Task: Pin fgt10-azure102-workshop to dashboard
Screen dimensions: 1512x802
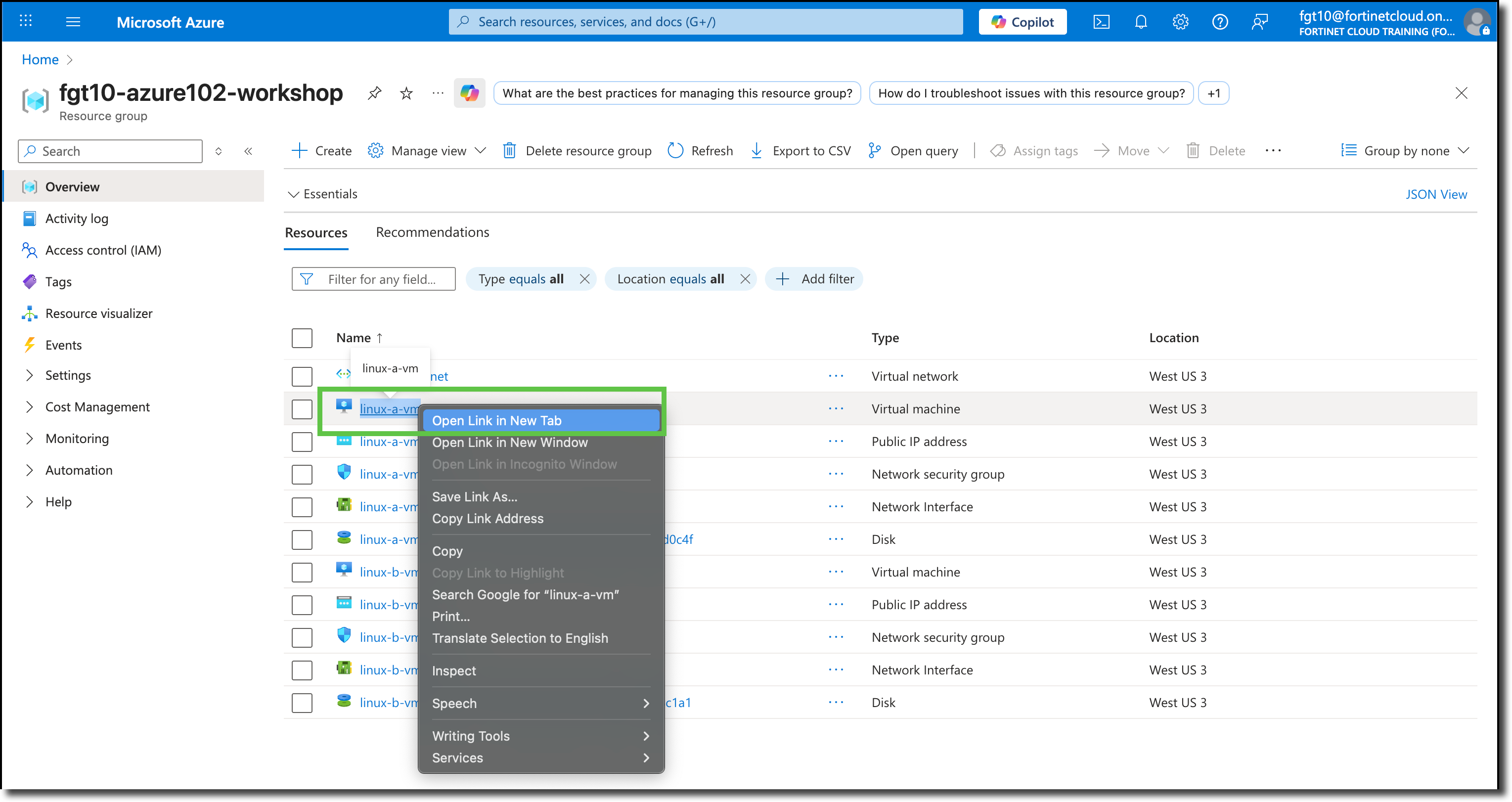Action: pyautogui.click(x=374, y=93)
